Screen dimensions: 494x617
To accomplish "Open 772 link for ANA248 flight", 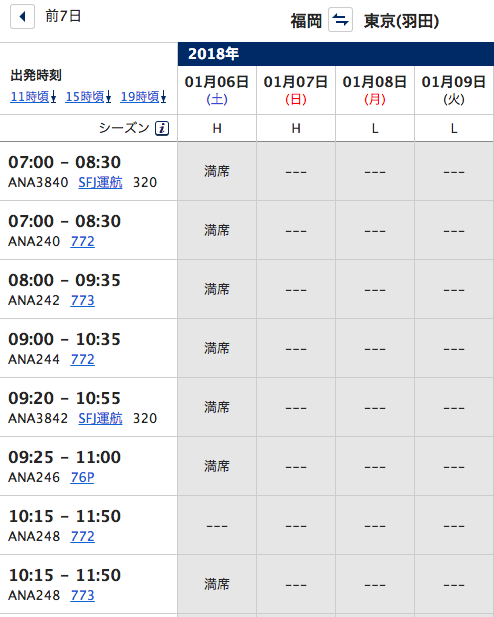I will [83, 536].
